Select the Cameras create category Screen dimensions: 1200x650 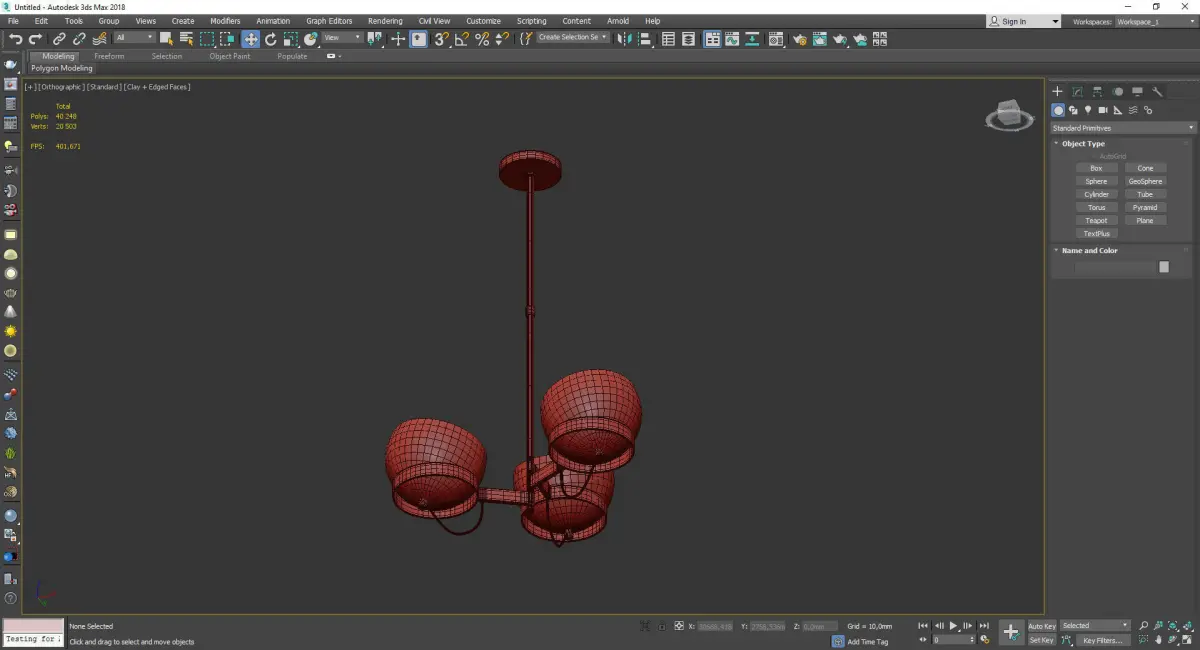(1103, 110)
